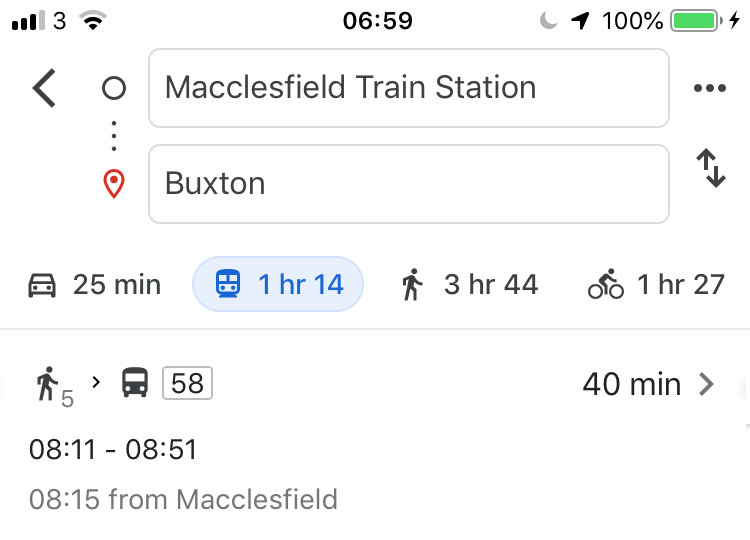Select transit tab 1 hr 14
Screen dimensions: 750x540
pyautogui.click(x=278, y=284)
